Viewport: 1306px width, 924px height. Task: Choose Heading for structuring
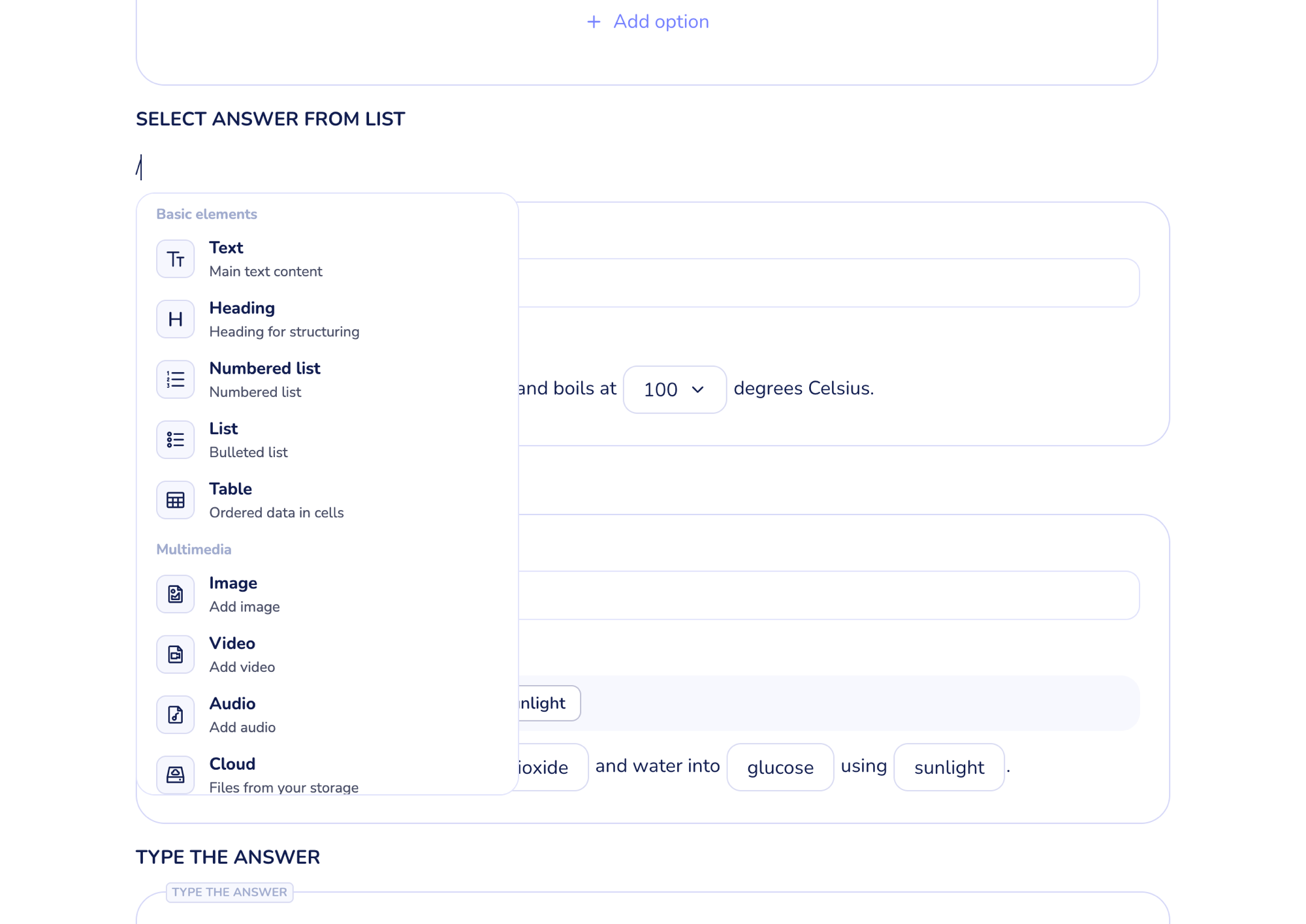point(326,319)
